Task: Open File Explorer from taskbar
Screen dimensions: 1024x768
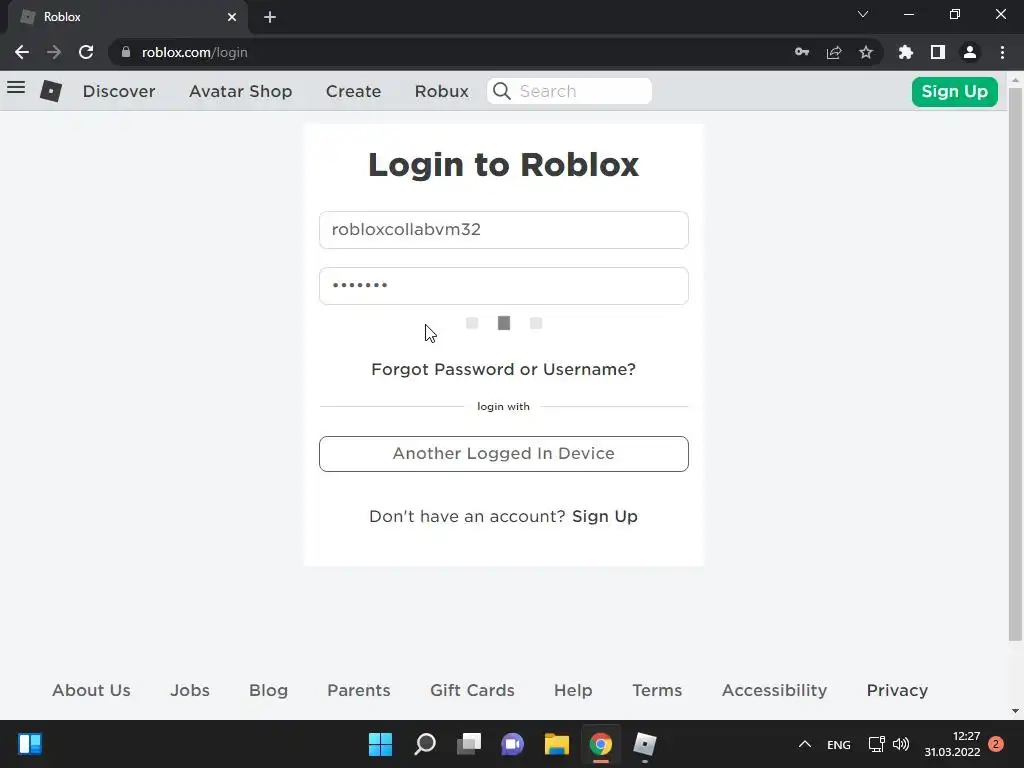Action: click(557, 744)
